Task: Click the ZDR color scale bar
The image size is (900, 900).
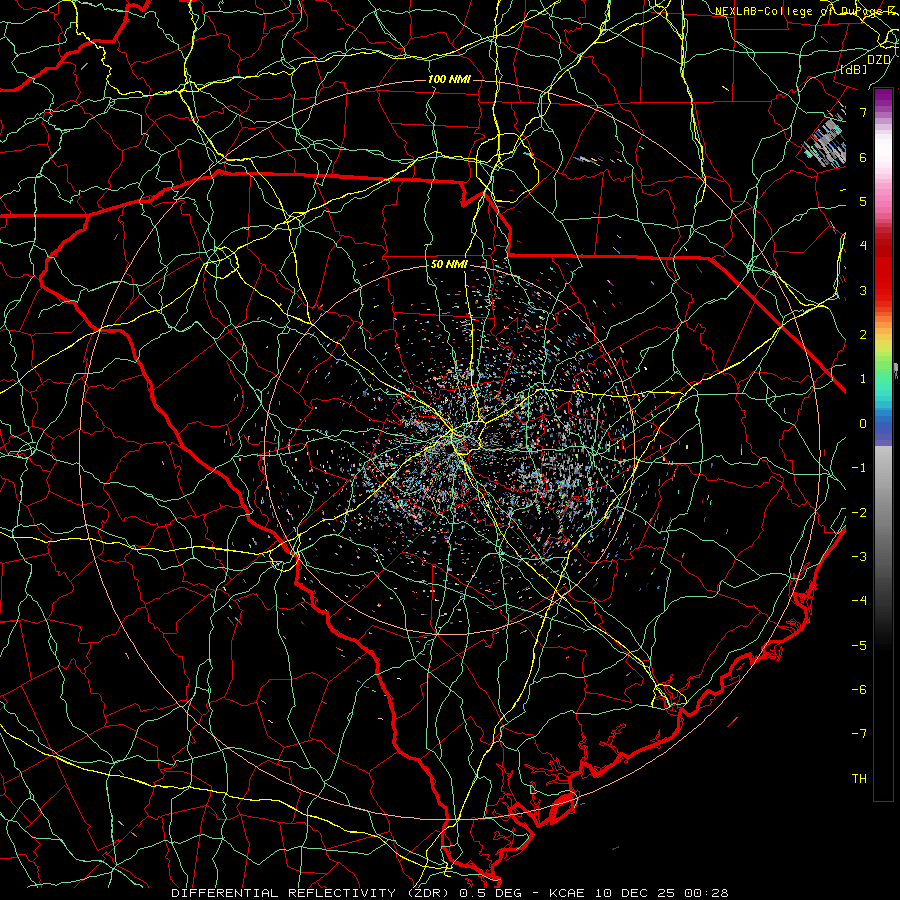Action: pos(883,445)
